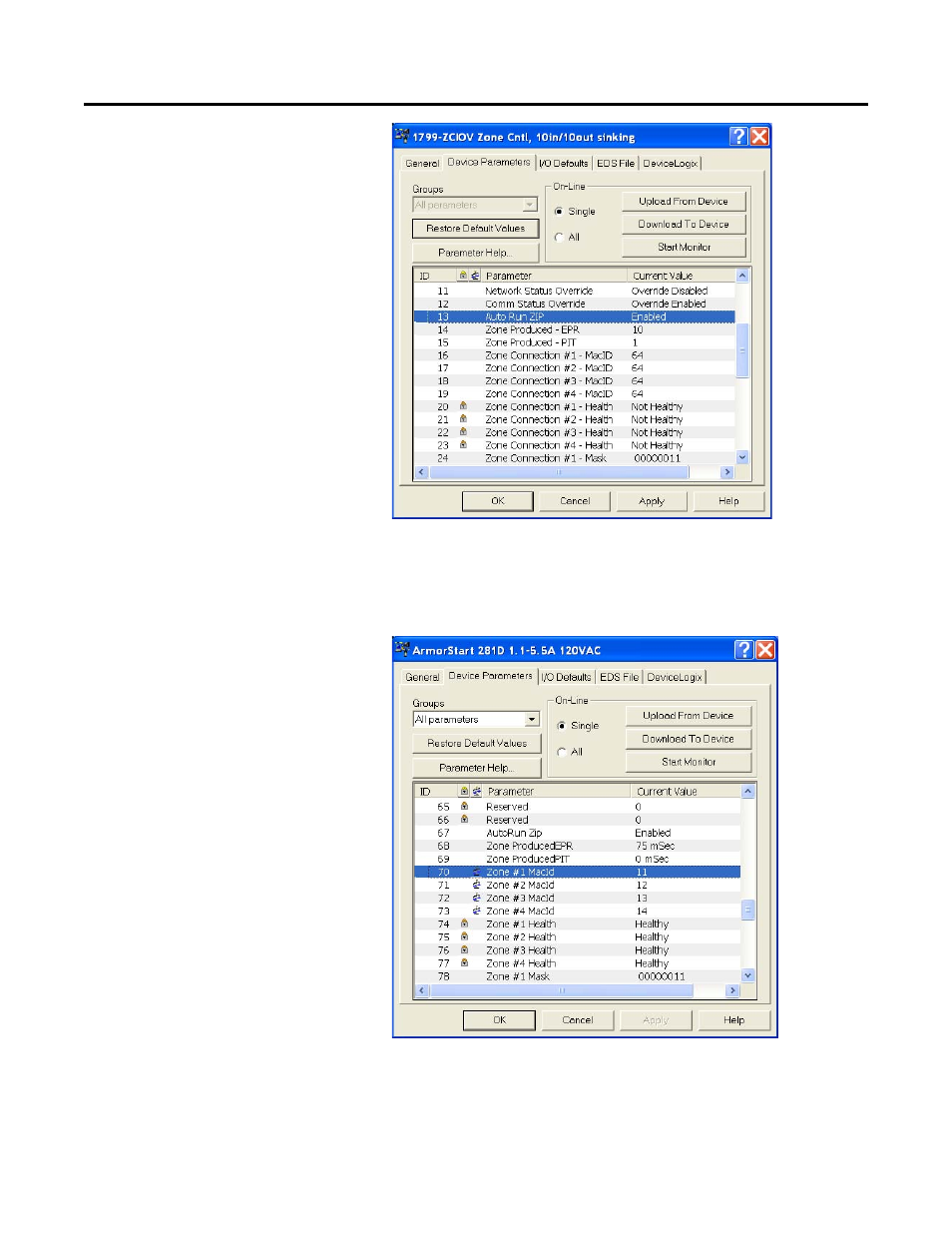
Task: Switch to the General tab in the 1799-ZCIOV window
Action: [x=422, y=164]
